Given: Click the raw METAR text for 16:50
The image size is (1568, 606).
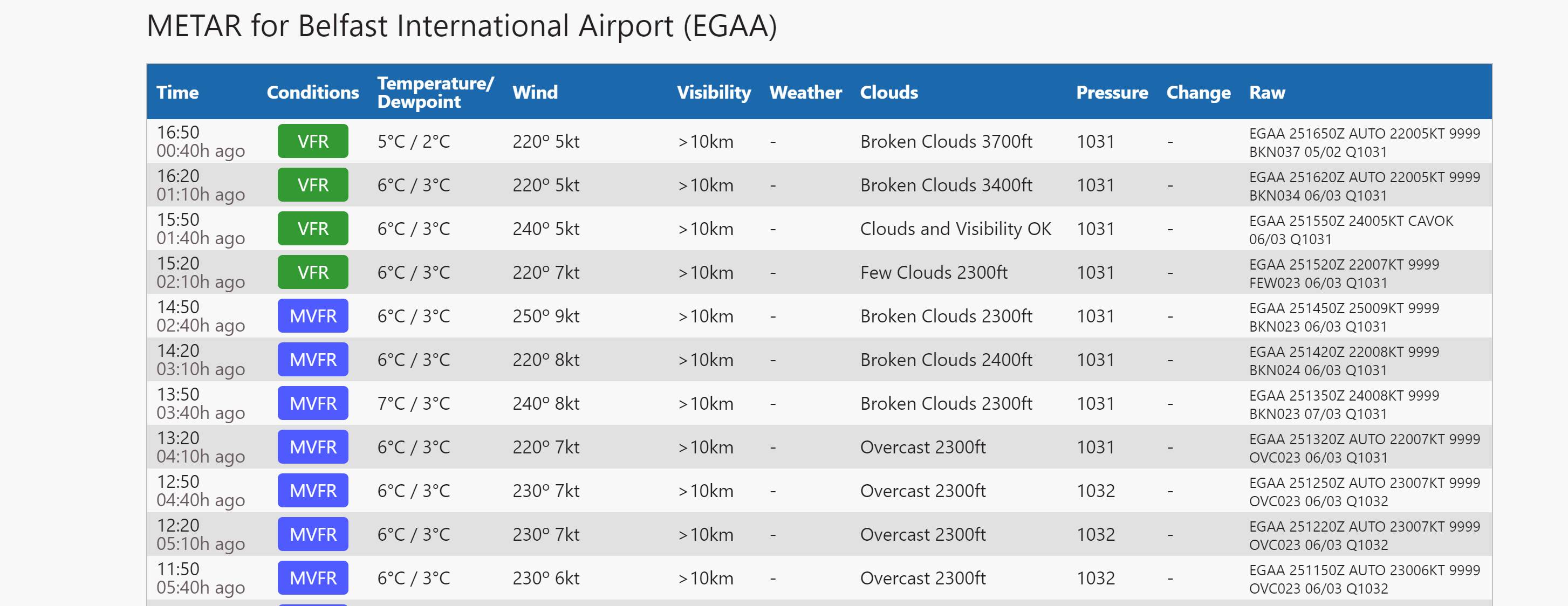Looking at the screenshot, I should 1364,142.
